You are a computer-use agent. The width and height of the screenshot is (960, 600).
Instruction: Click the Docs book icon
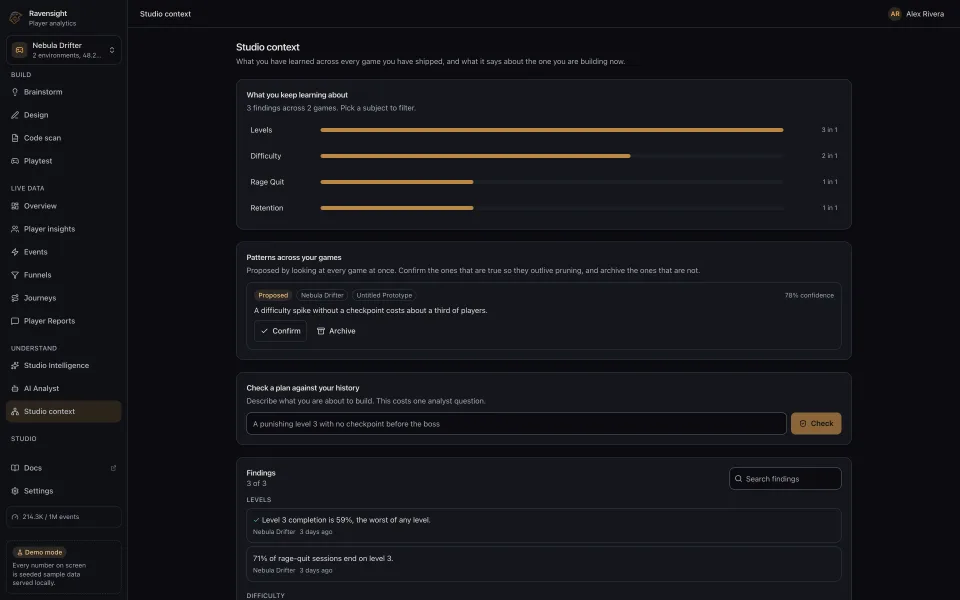[15, 468]
